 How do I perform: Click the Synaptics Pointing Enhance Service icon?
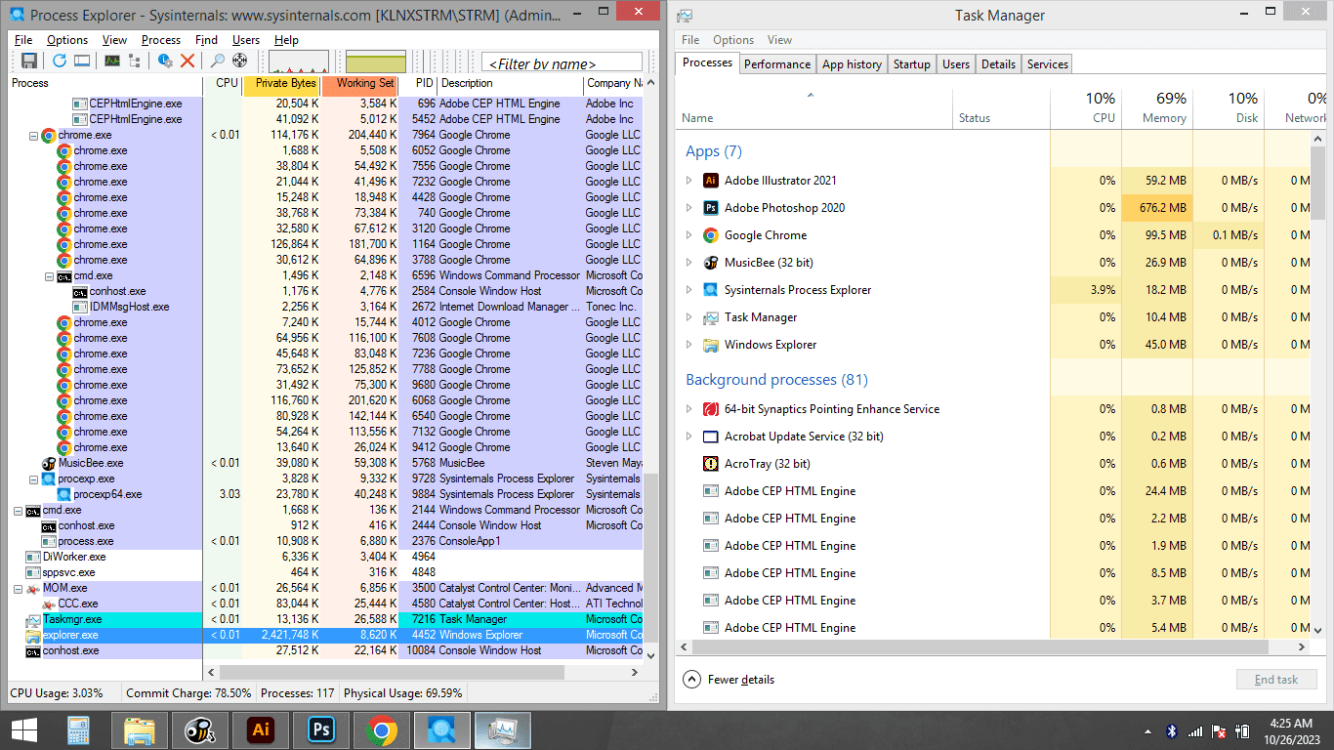tap(711, 409)
